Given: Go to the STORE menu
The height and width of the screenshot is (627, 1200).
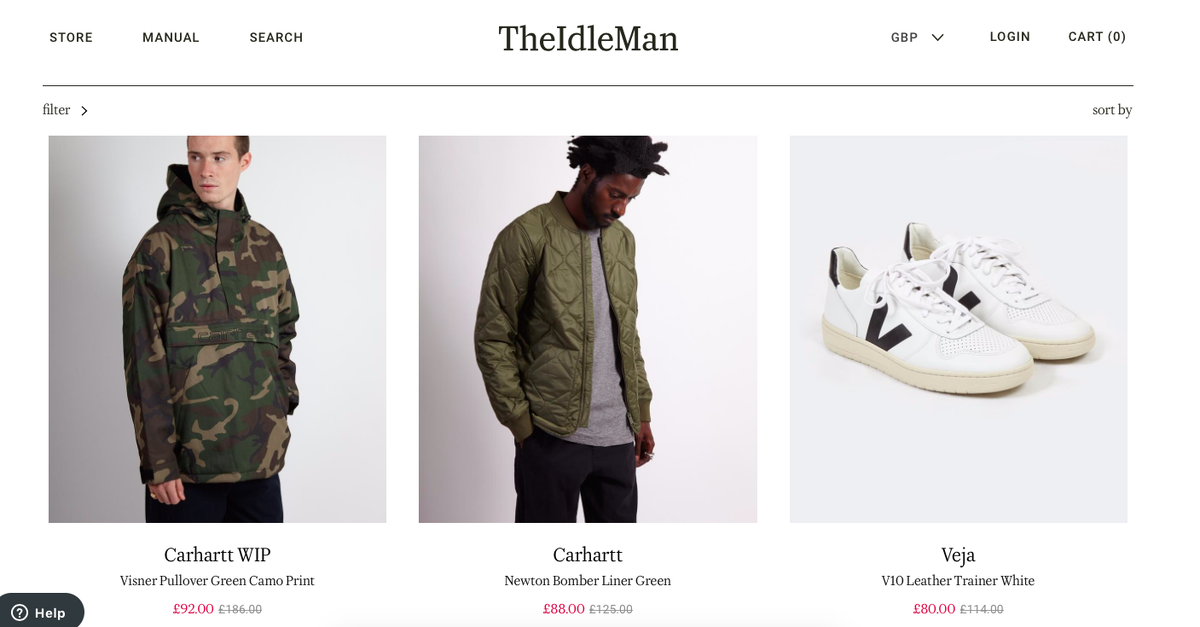Looking at the screenshot, I should pos(71,38).
